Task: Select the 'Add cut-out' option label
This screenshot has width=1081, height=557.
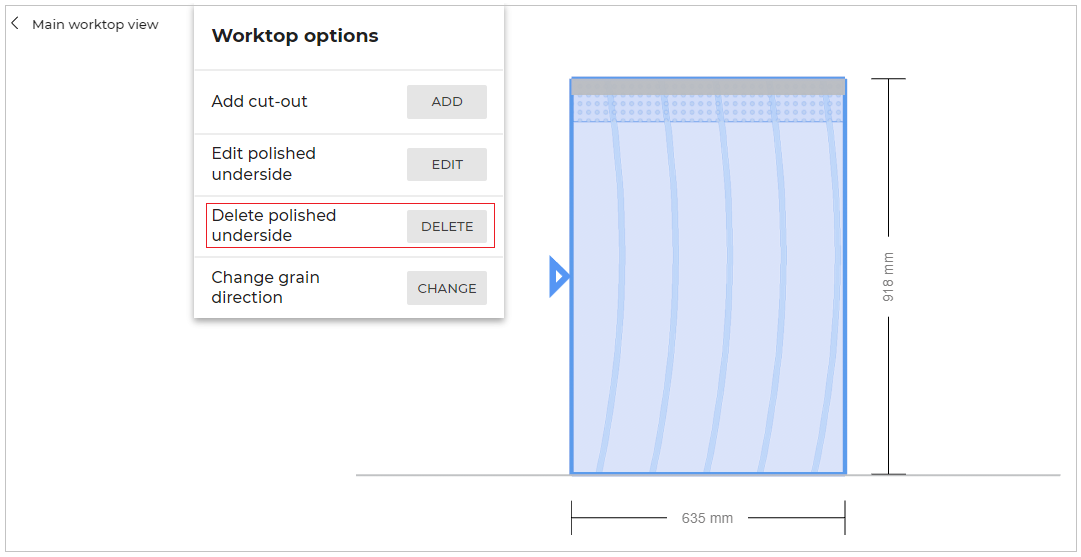Action: point(260,101)
